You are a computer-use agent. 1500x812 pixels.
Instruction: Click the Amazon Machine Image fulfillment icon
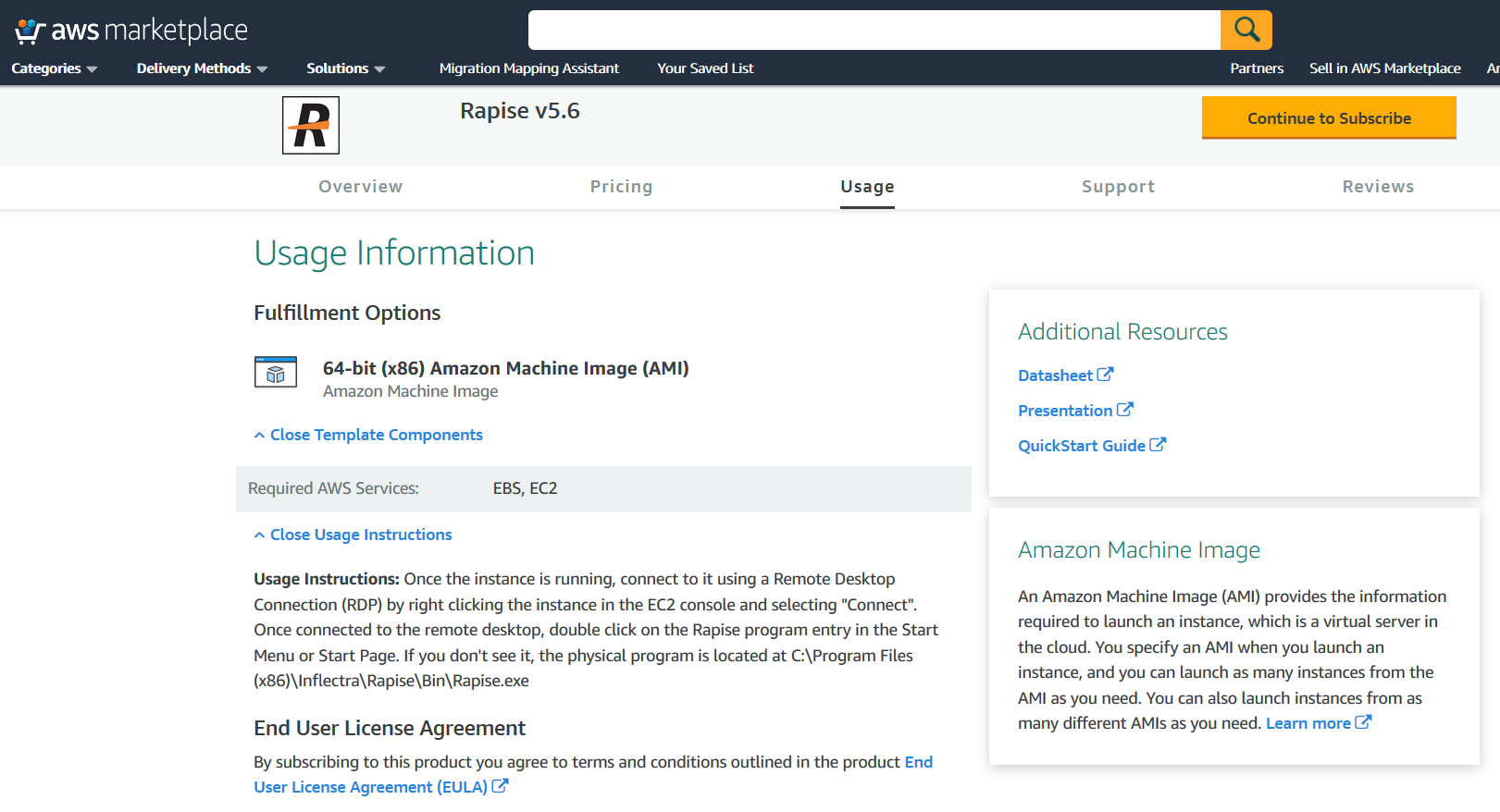[x=276, y=372]
